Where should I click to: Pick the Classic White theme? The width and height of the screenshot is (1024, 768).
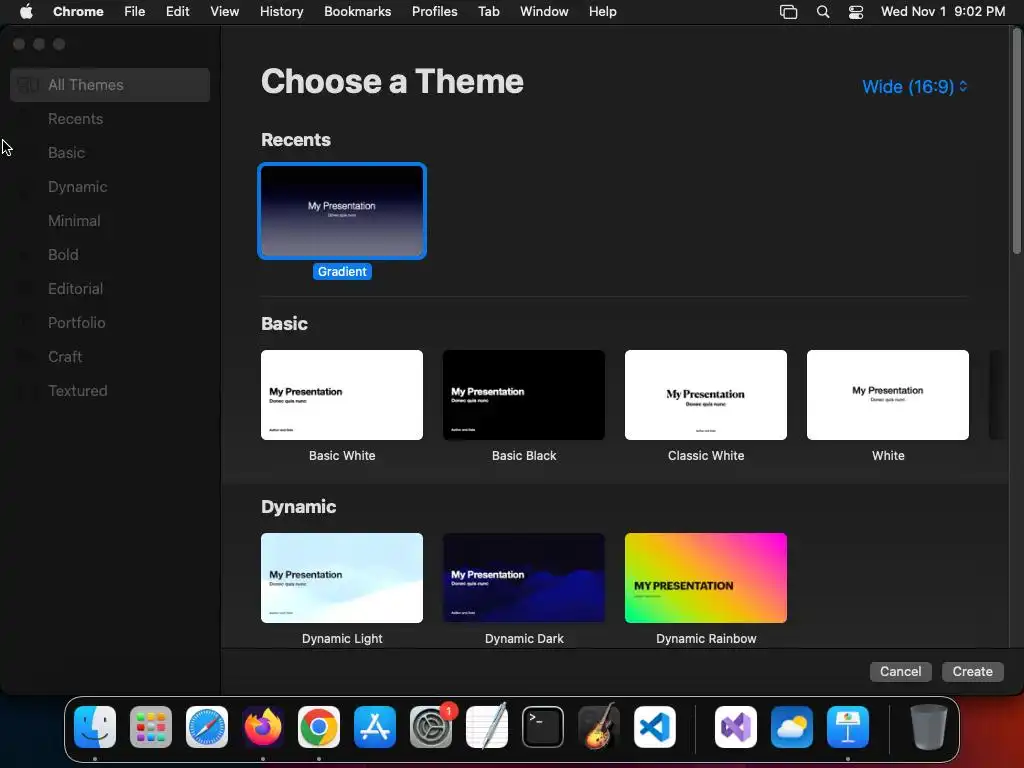706,395
